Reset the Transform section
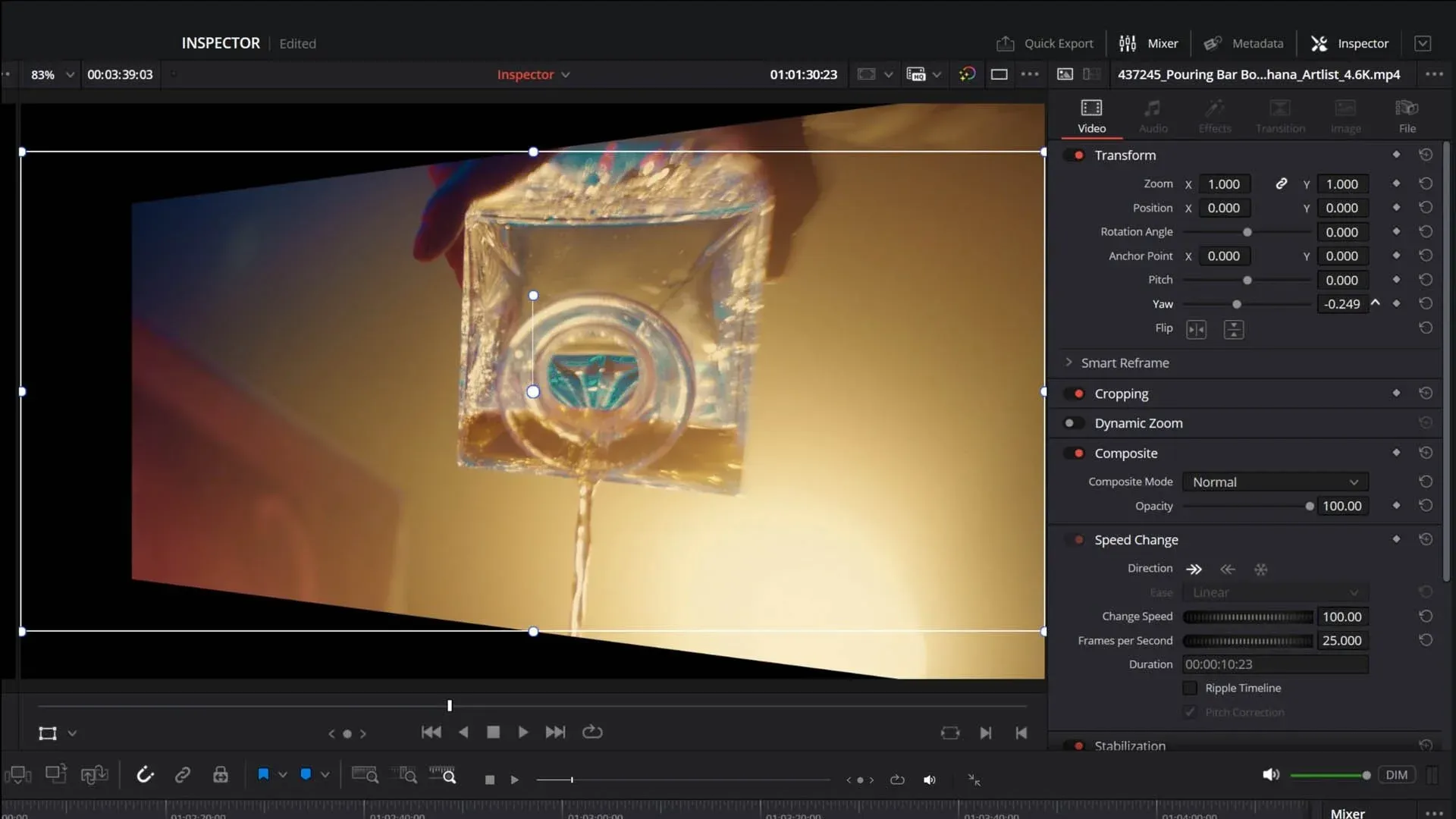1456x819 pixels. 1426,155
